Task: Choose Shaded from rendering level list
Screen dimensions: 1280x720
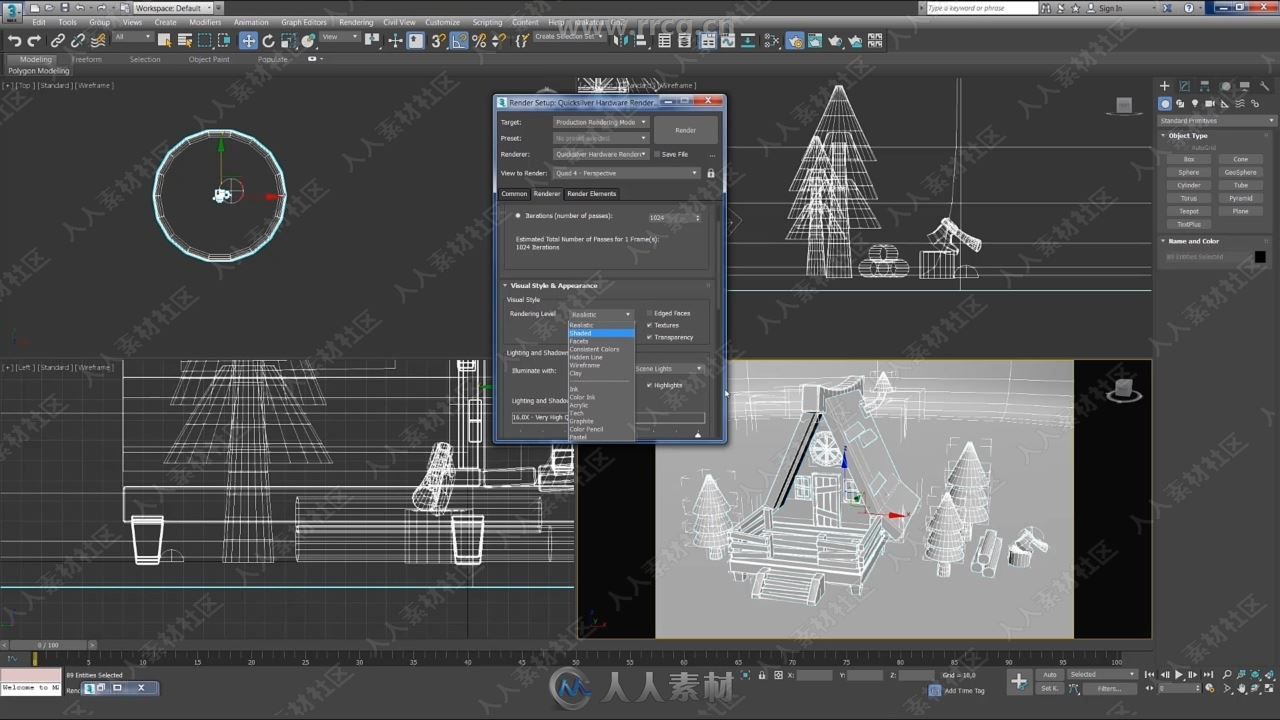Action: [601, 333]
